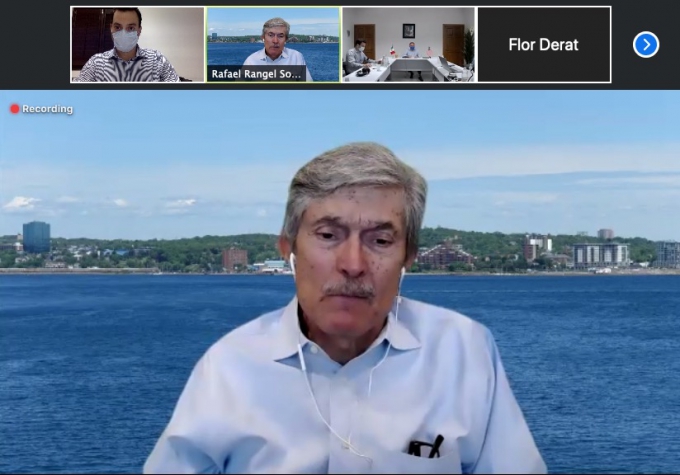680x475 pixels.
Task: Click the "Rafael Rangel So..." name label
Action: coord(257,74)
